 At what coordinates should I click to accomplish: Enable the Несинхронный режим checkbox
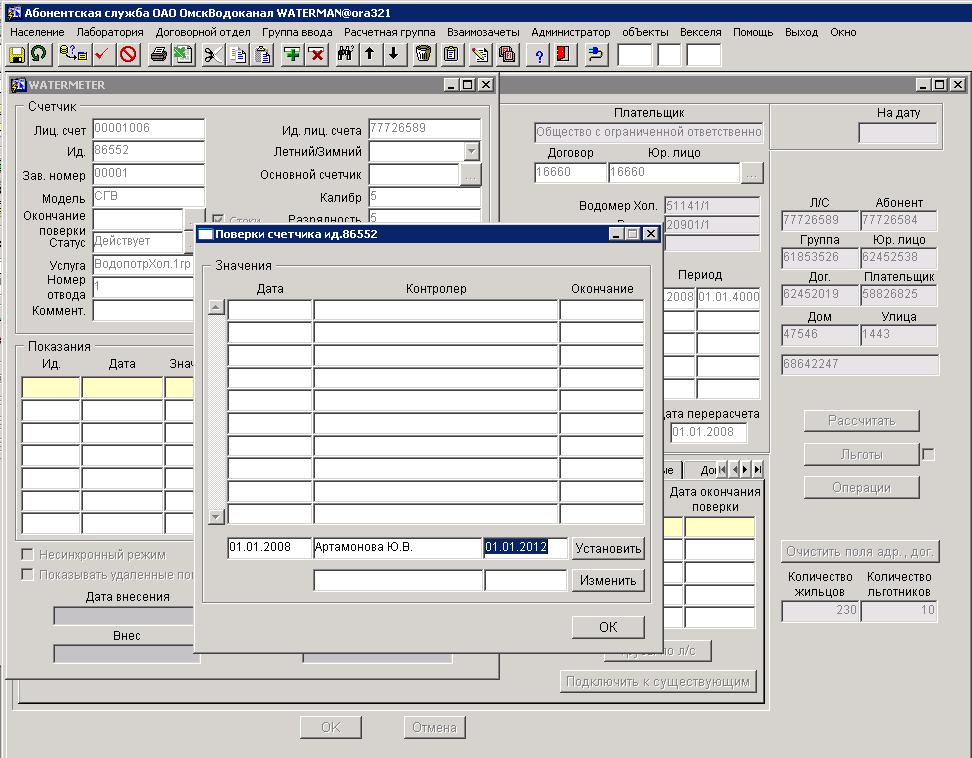28,554
